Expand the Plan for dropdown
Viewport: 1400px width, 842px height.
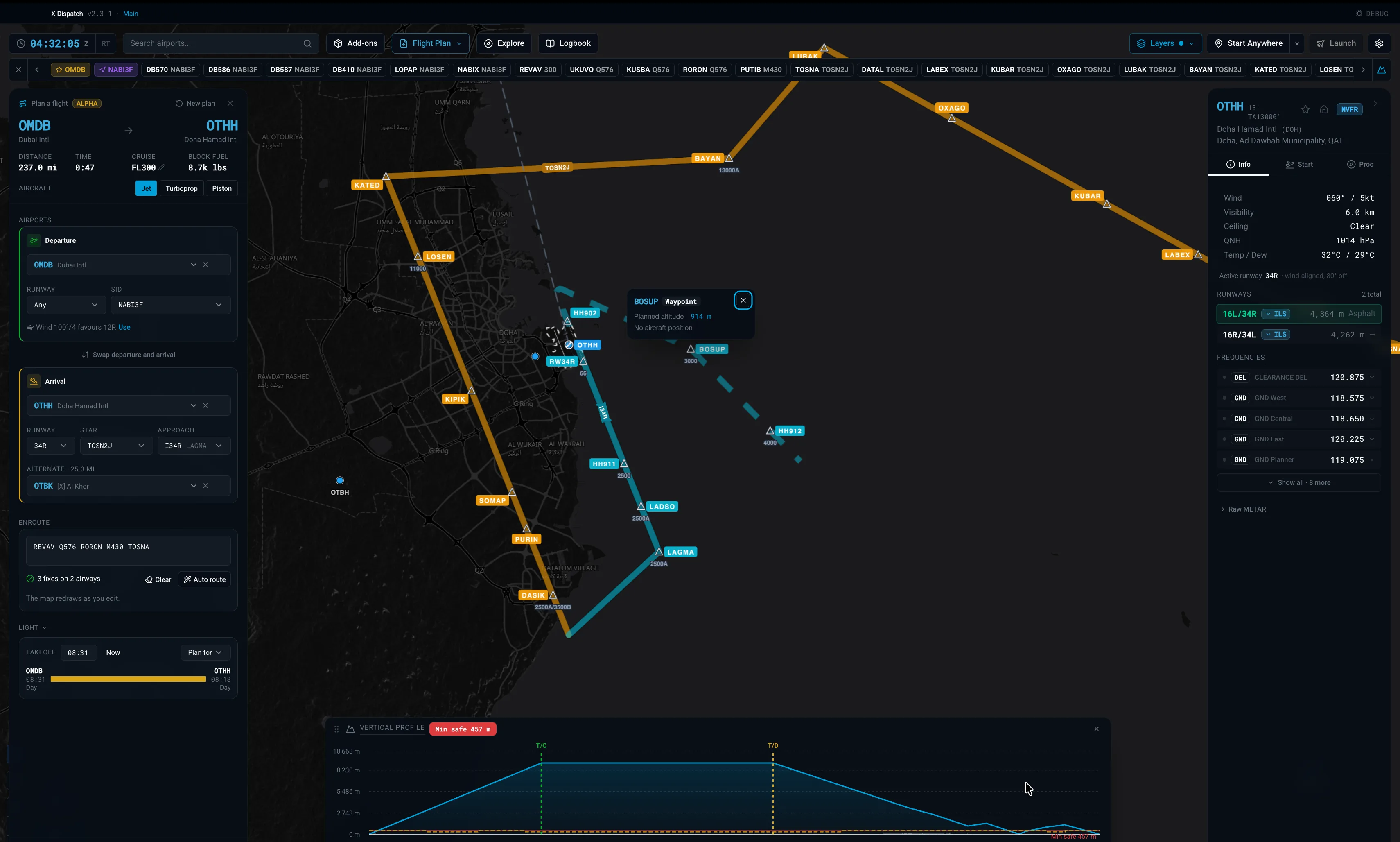pos(205,652)
